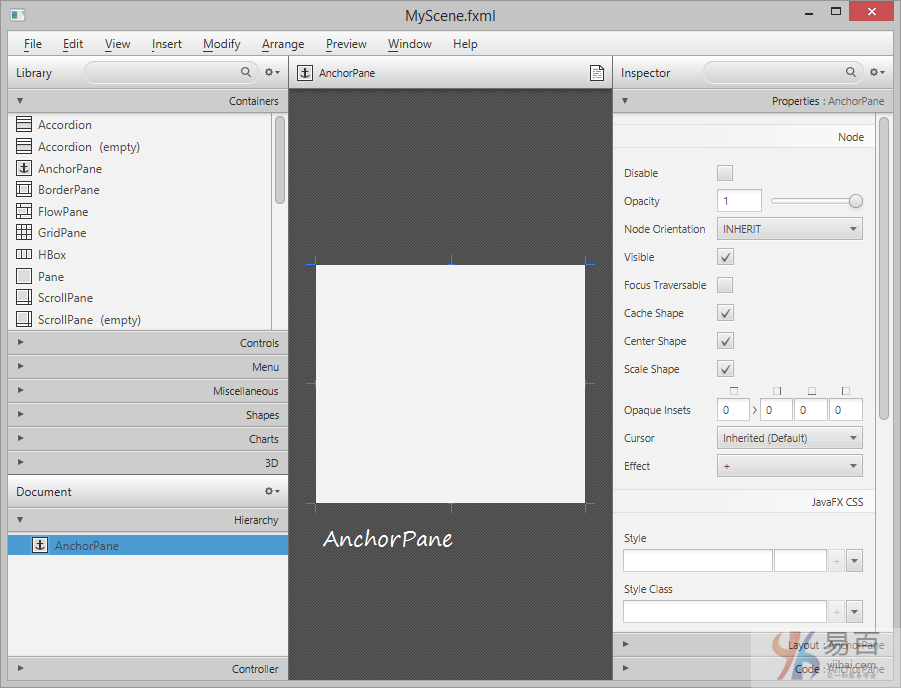The image size is (901, 688).
Task: Pick the FlowPane icon from Containers
Action: click(24, 212)
